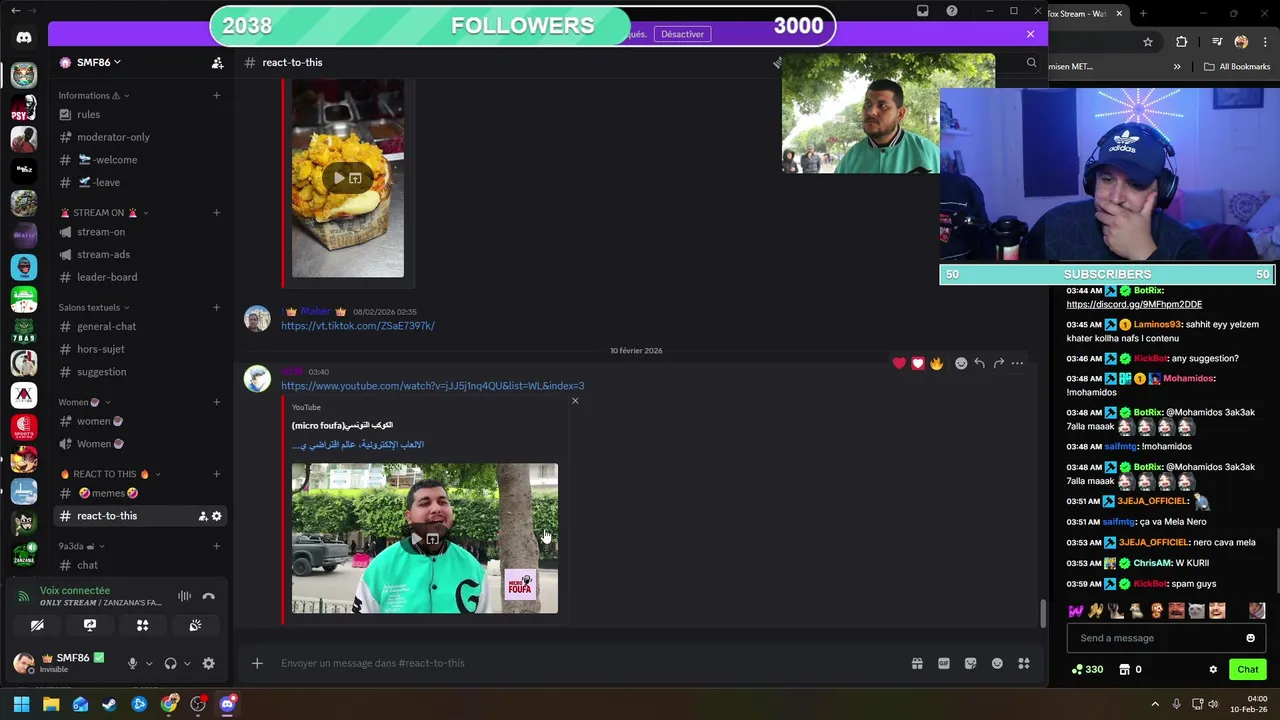The height and width of the screenshot is (720, 1280).
Task: Open microphone input options arrow
Action: [x=149, y=663]
